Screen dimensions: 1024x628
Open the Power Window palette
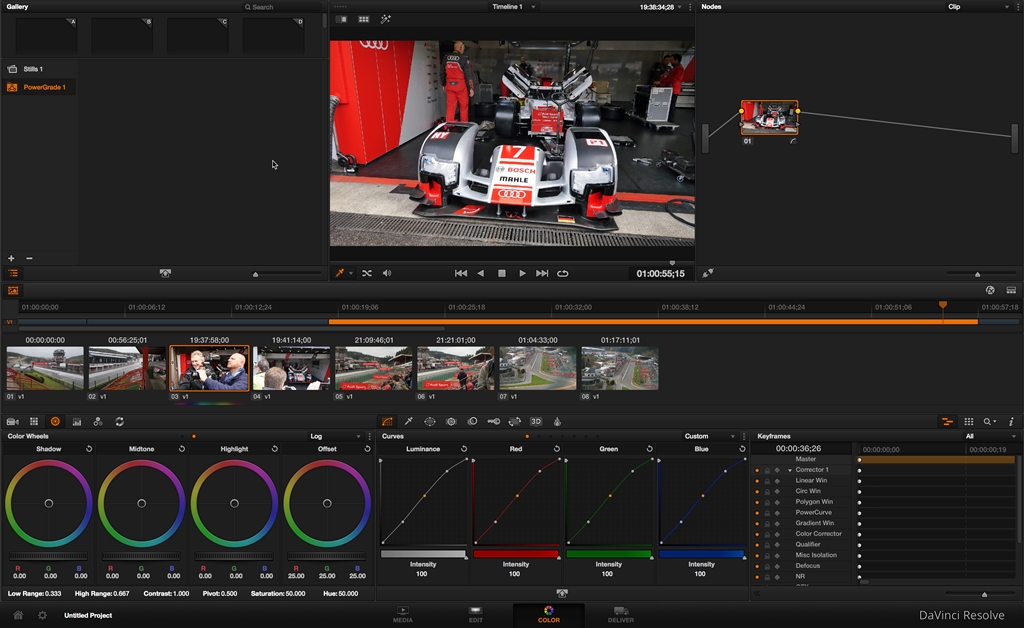430,422
